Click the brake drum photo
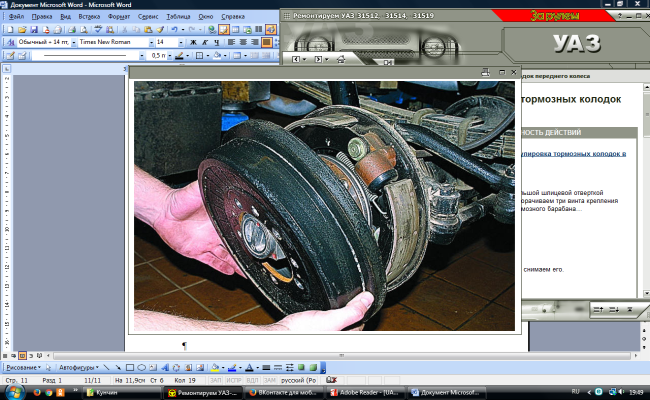This screenshot has height=400, width=650. (x=324, y=206)
